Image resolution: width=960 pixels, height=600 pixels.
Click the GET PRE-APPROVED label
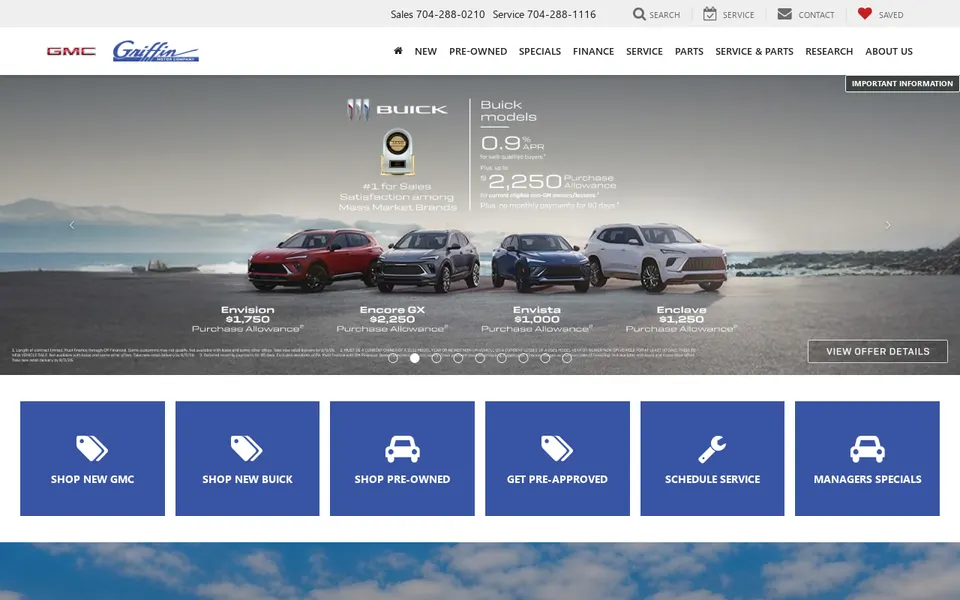coord(557,479)
